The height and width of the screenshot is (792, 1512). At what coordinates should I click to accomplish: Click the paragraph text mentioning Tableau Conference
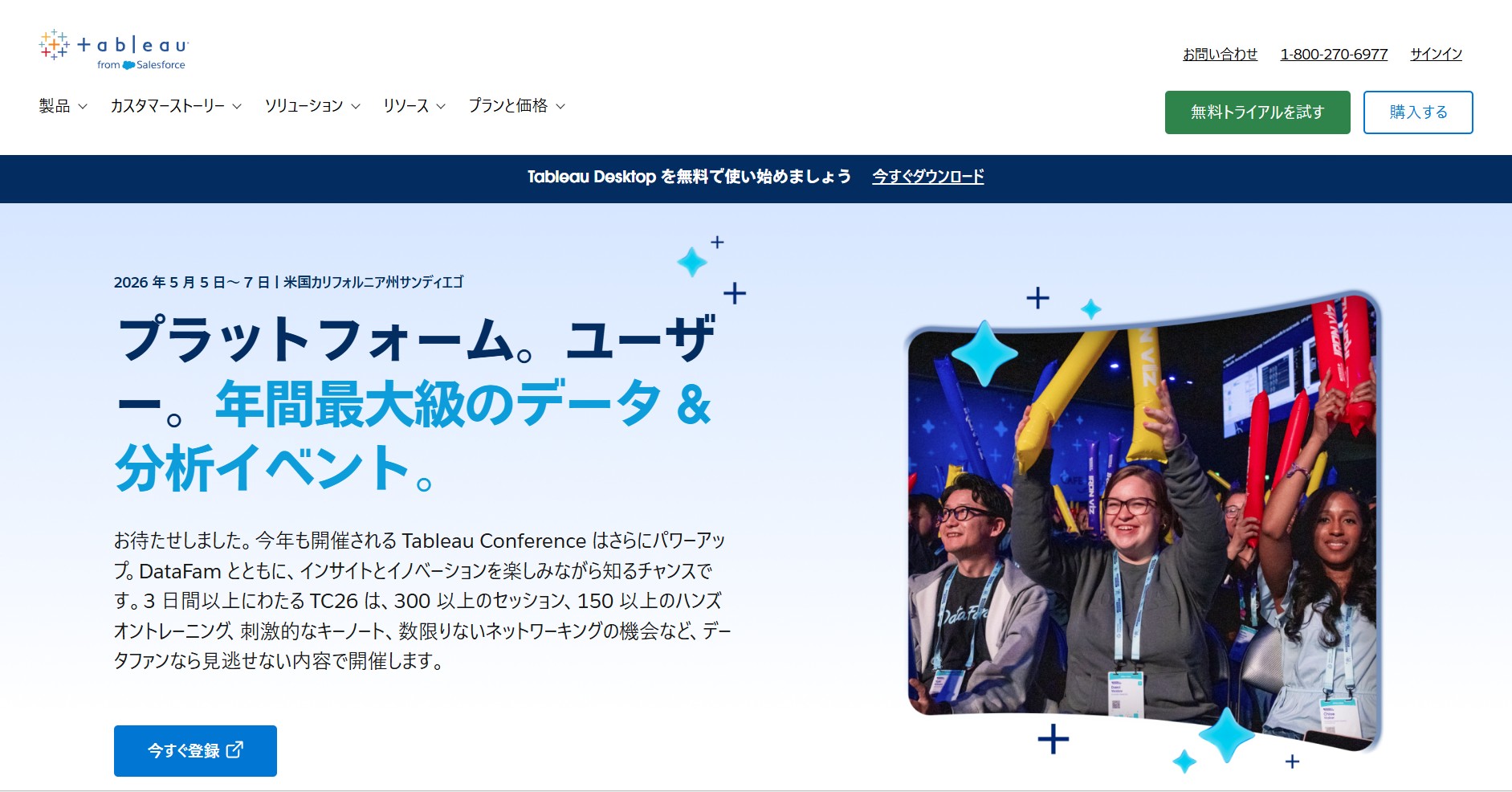(422, 601)
